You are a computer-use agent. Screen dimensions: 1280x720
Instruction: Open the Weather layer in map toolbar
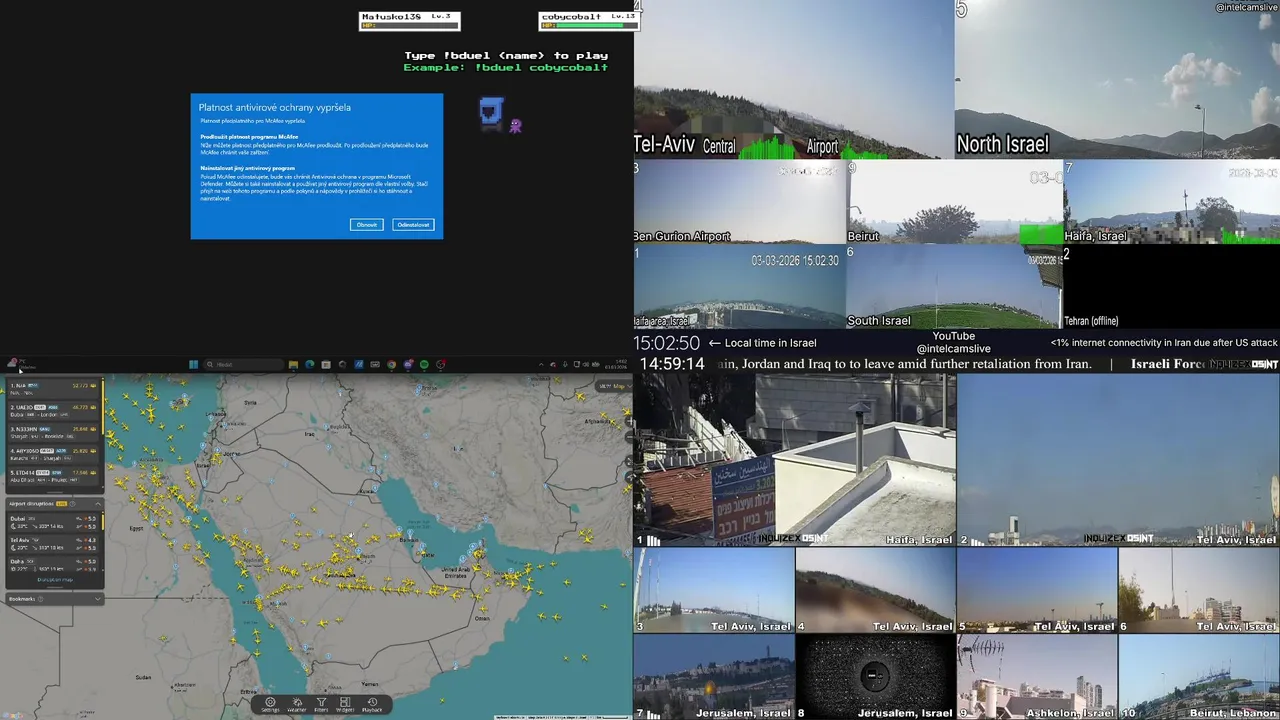pos(296,705)
